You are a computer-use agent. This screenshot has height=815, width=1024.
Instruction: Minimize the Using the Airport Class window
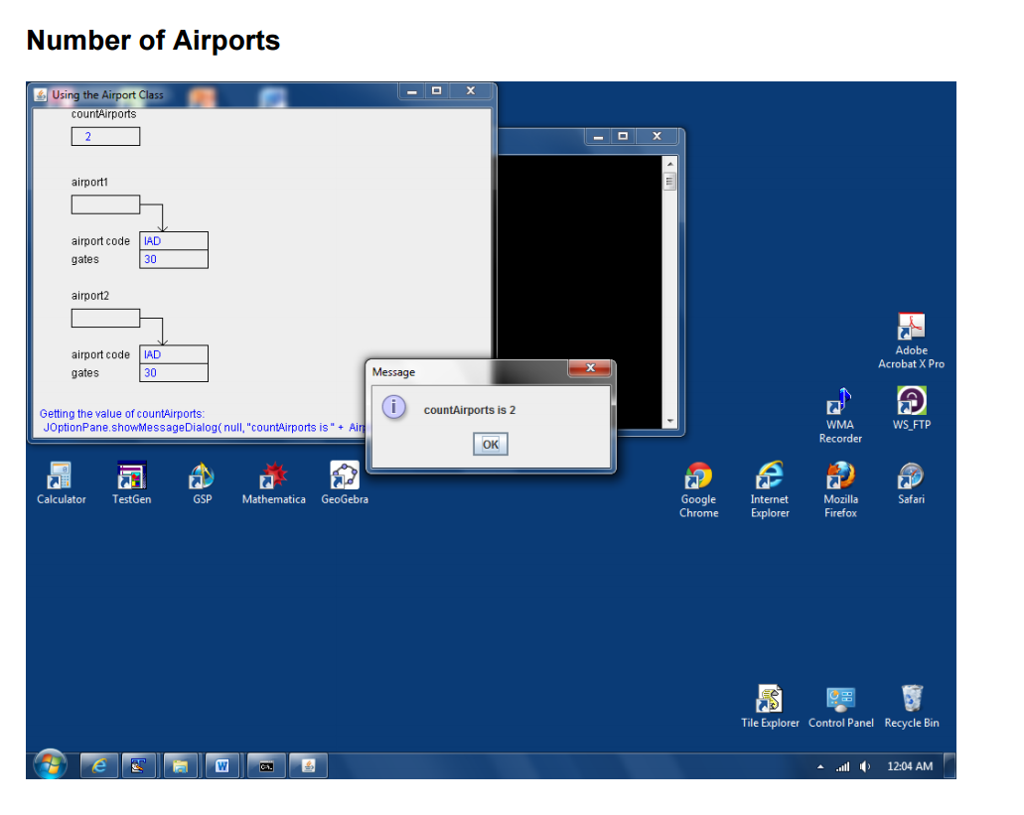412,91
